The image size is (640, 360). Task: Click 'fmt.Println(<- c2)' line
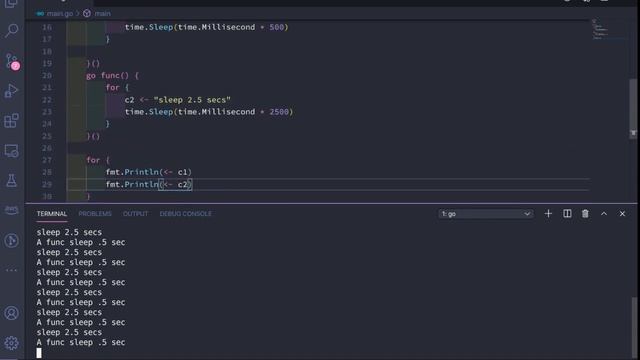coord(149,184)
